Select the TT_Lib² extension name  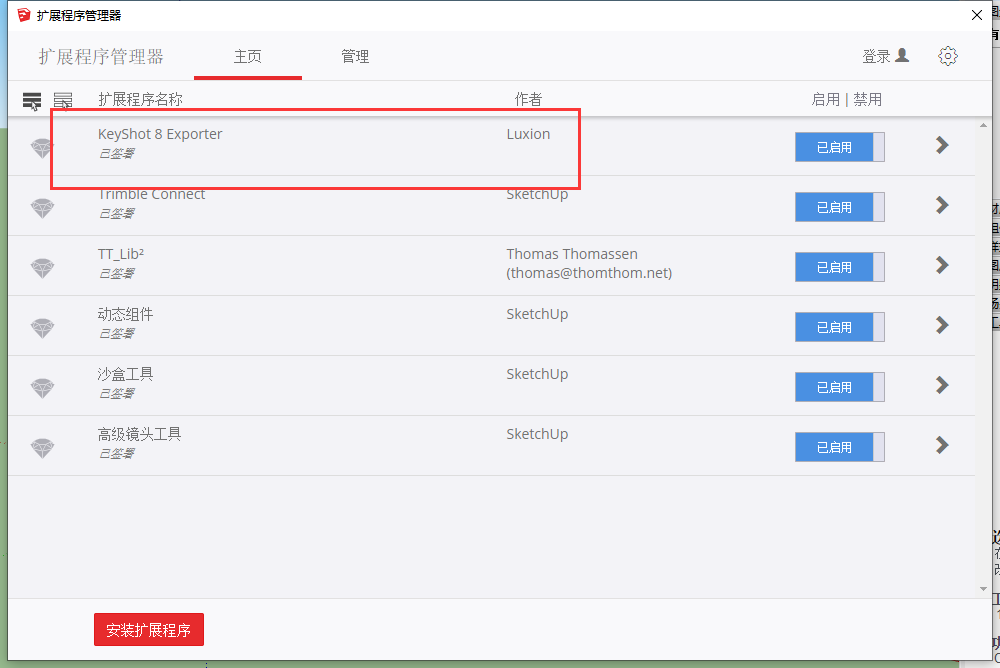121,254
